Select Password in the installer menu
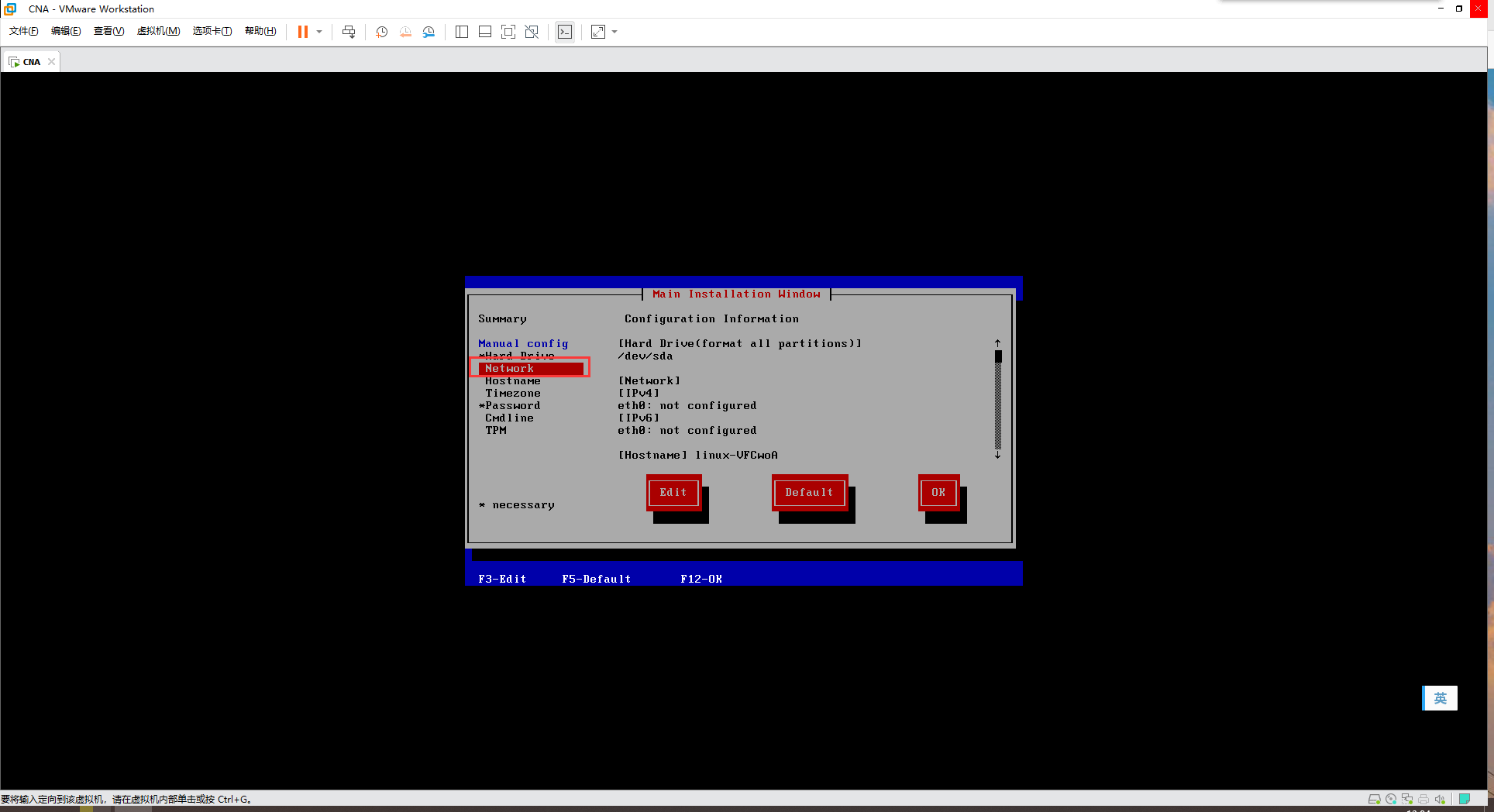This screenshot has width=1494, height=812. [x=510, y=406]
